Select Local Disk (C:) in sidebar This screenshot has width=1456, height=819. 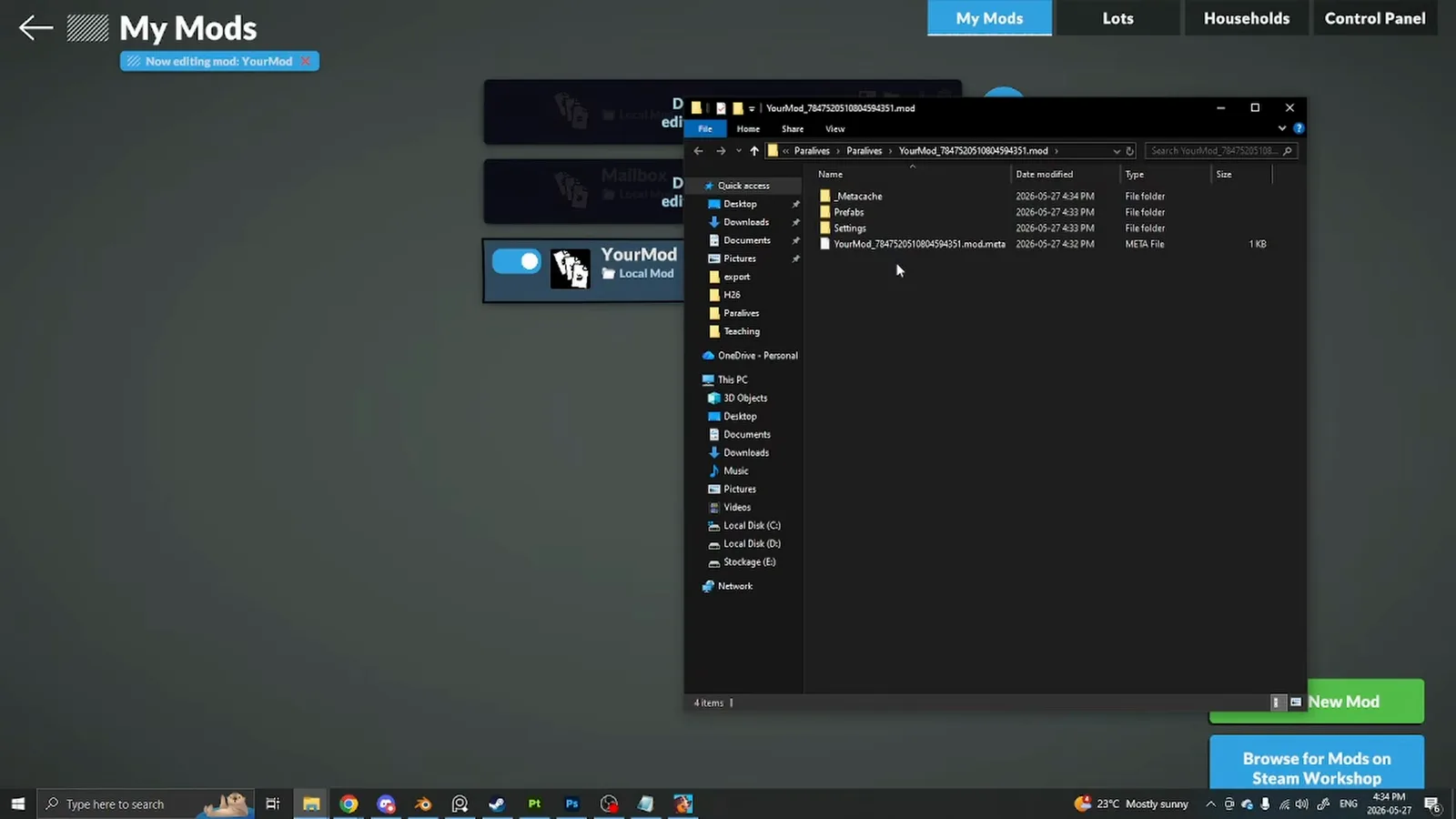pyautogui.click(x=752, y=526)
